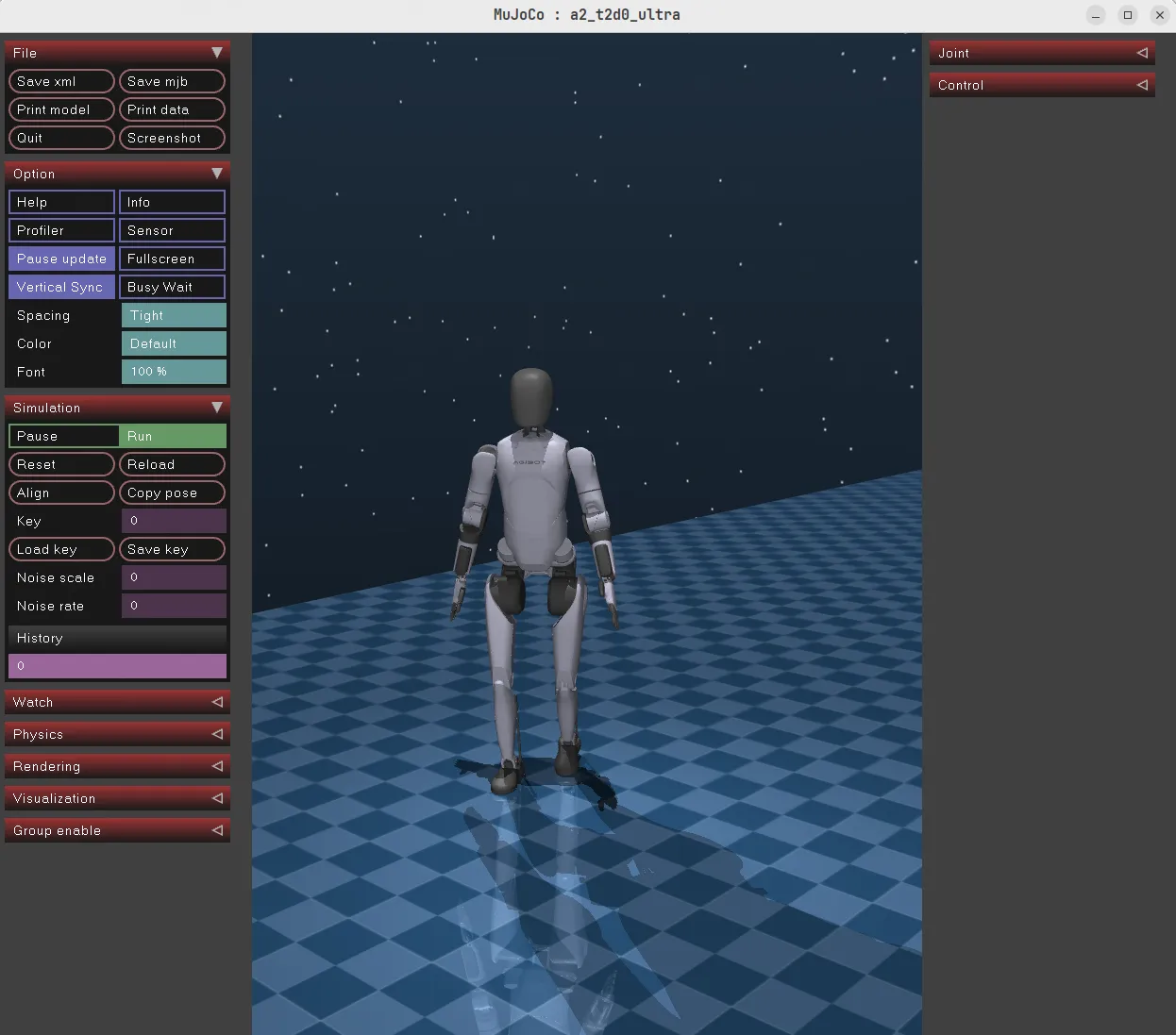
Task: Click Save key button
Action: pyautogui.click(x=172, y=549)
